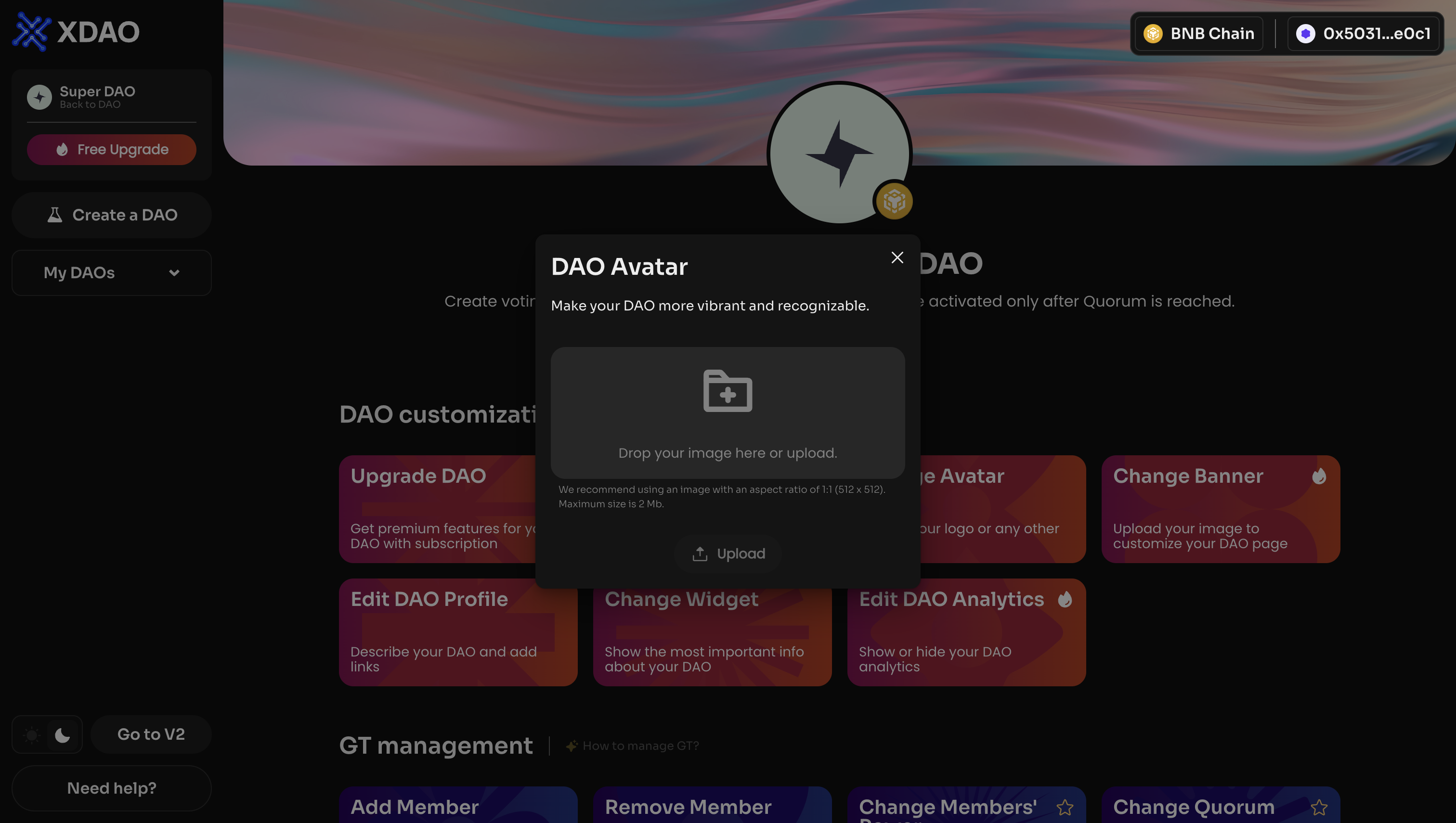This screenshot has height=823, width=1456.
Task: Open the How to manage GT? link
Action: (x=641, y=746)
